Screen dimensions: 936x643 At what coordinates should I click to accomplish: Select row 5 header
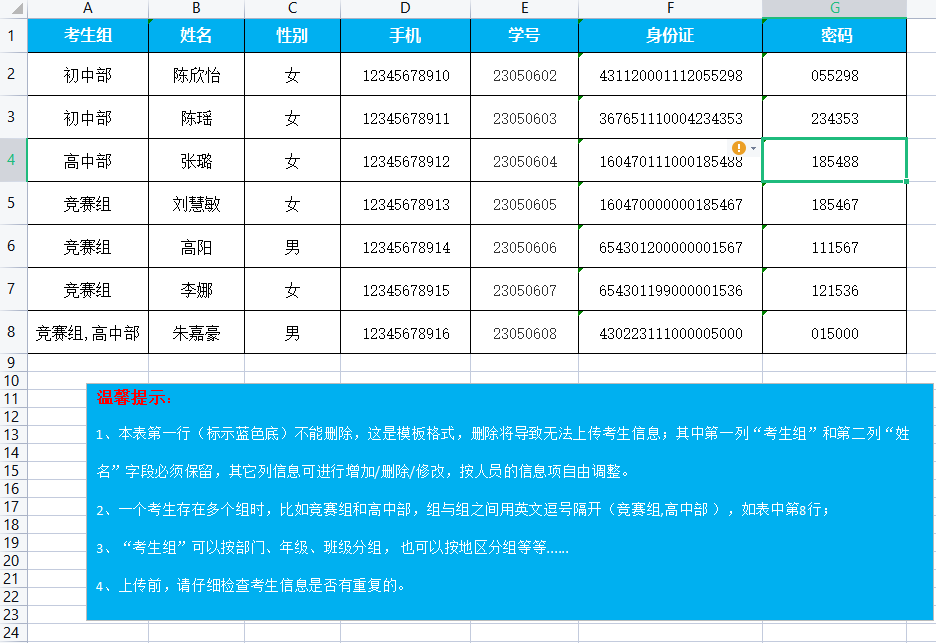(11, 203)
